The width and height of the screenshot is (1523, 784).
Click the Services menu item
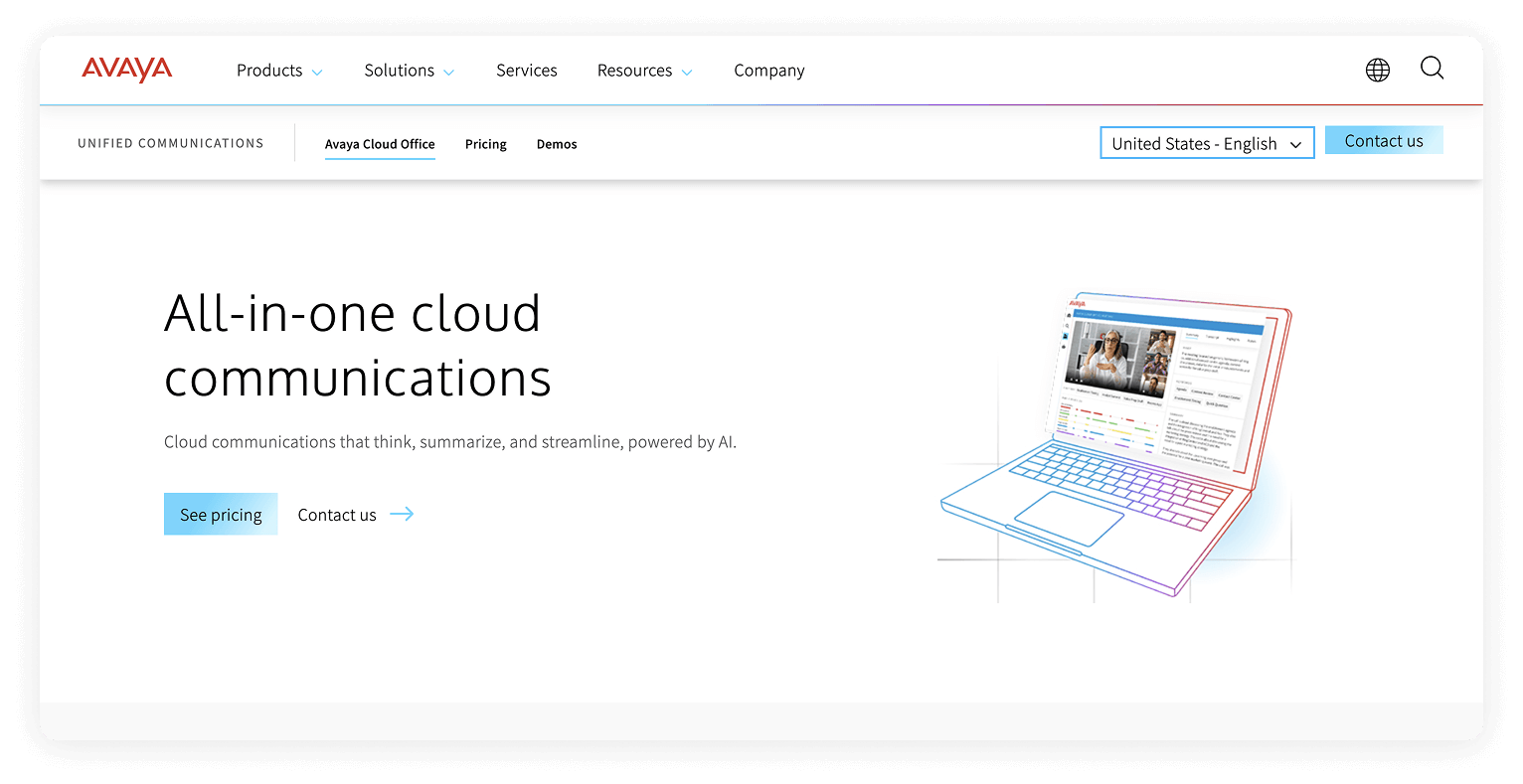(x=527, y=70)
